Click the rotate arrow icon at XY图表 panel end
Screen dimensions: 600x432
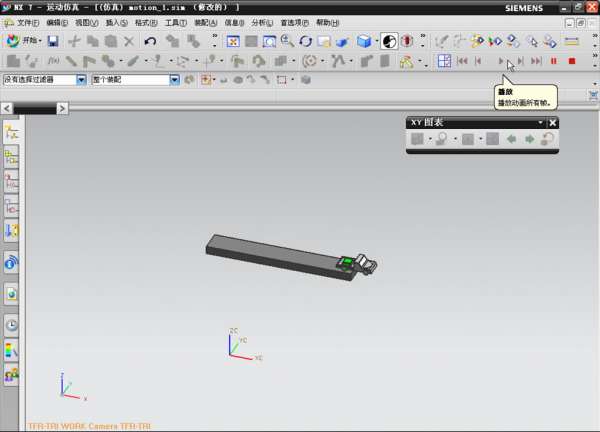point(547,139)
